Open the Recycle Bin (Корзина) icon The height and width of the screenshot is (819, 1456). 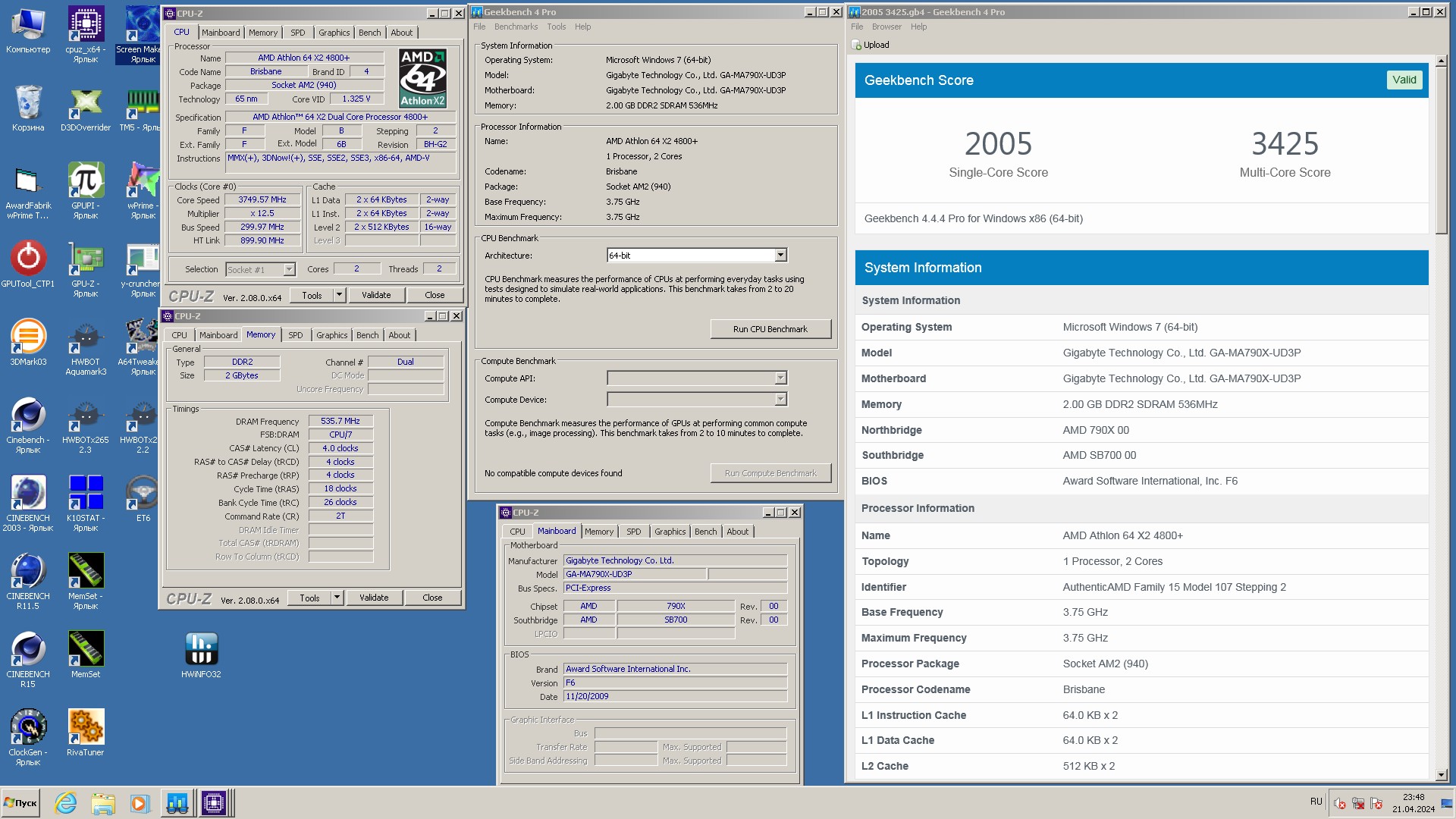point(28,110)
